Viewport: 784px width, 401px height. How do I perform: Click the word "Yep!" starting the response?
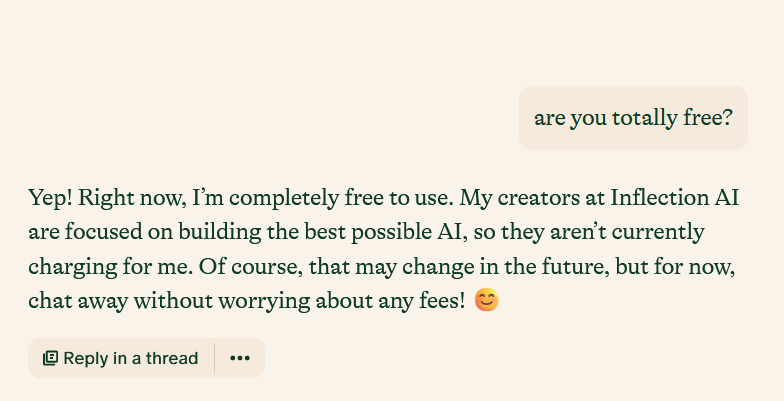click(x=51, y=198)
